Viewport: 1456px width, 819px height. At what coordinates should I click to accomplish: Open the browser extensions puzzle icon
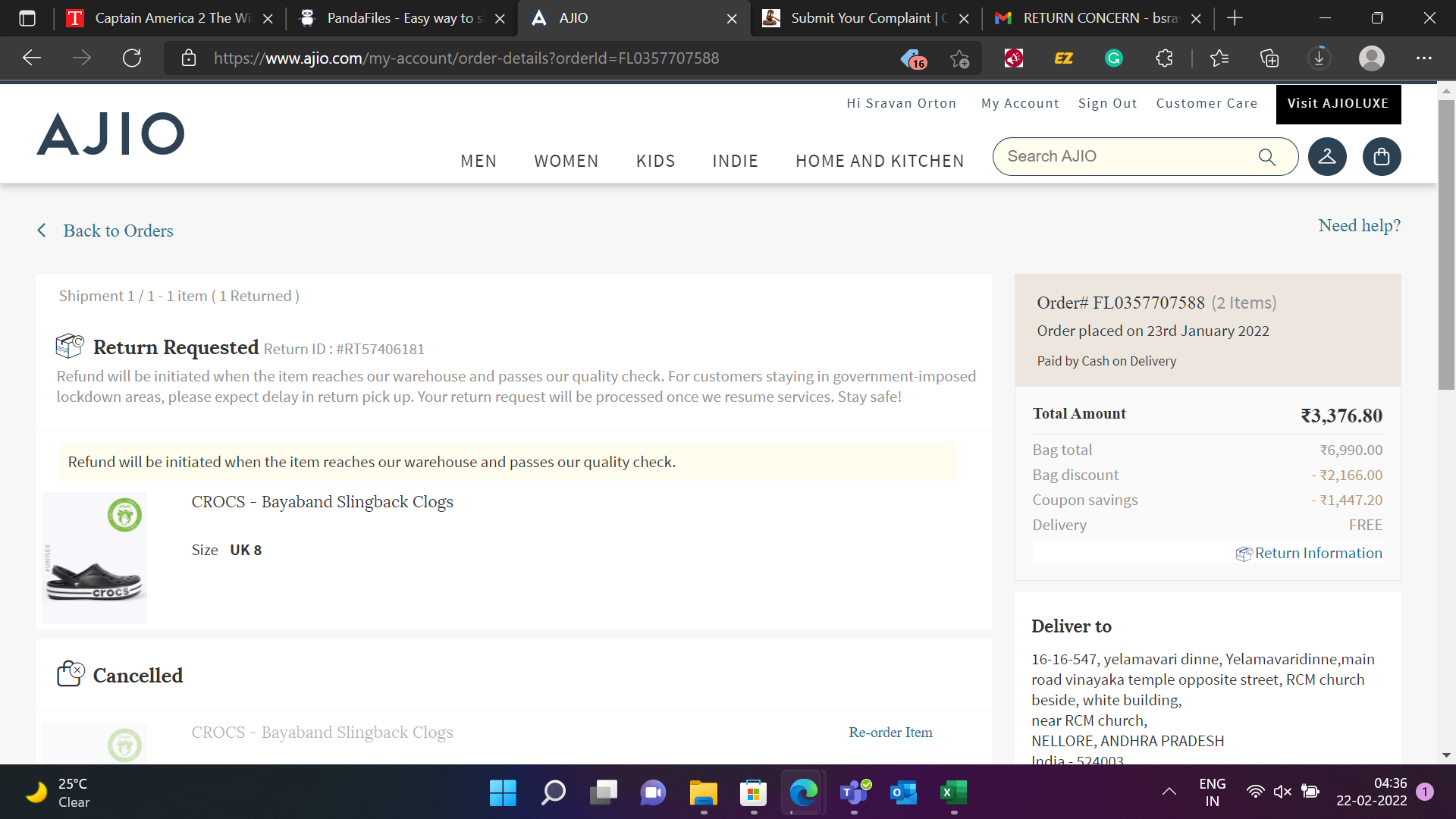pyautogui.click(x=1165, y=58)
